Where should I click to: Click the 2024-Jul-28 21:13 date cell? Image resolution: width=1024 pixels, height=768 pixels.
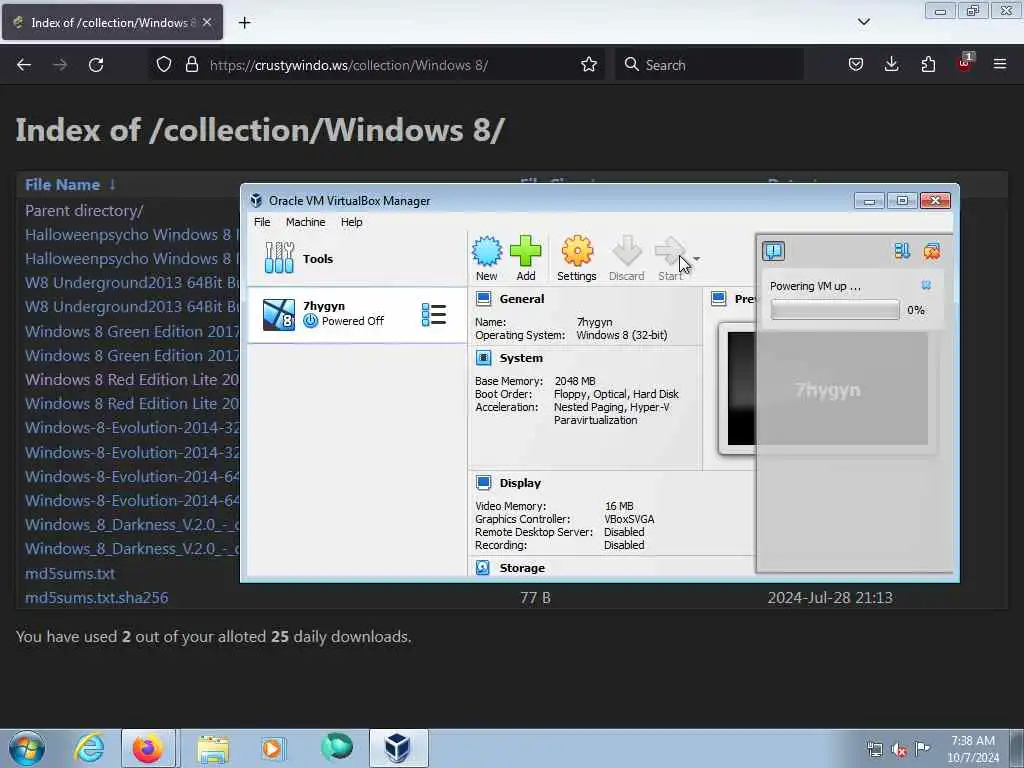pyautogui.click(x=830, y=598)
